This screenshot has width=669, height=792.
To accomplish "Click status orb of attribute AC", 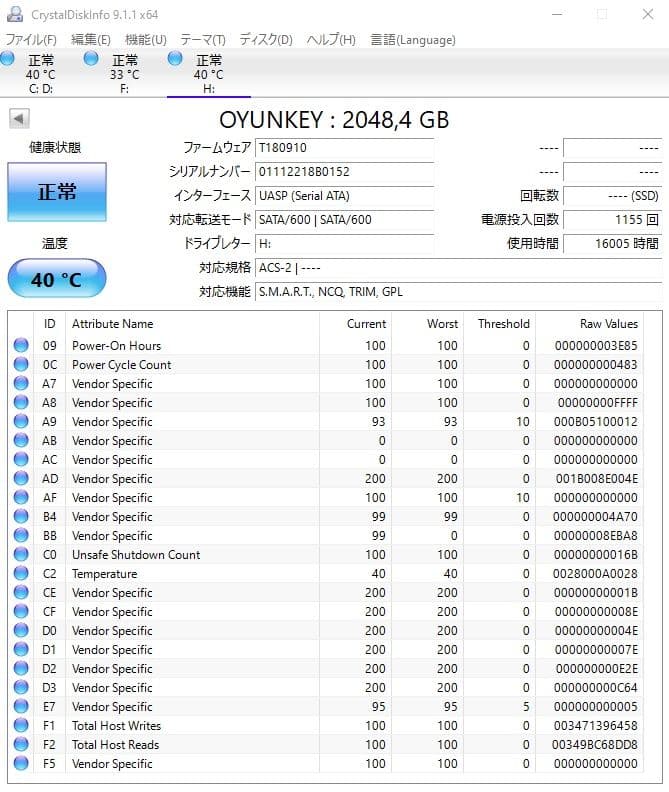I will coord(21,459).
